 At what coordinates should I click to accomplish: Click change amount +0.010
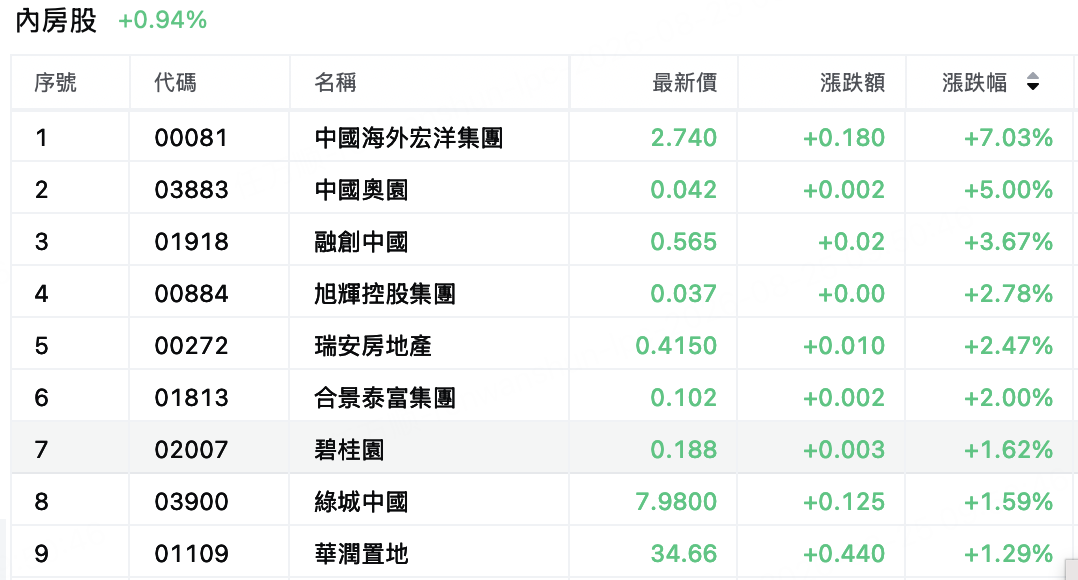pos(844,346)
